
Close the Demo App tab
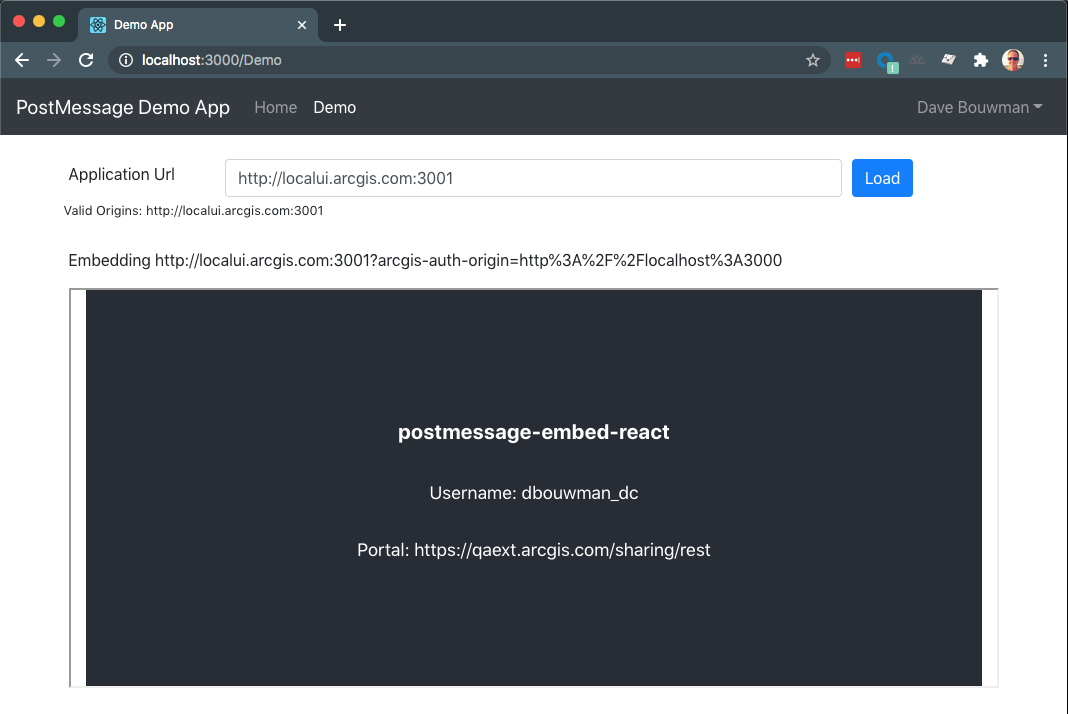302,25
